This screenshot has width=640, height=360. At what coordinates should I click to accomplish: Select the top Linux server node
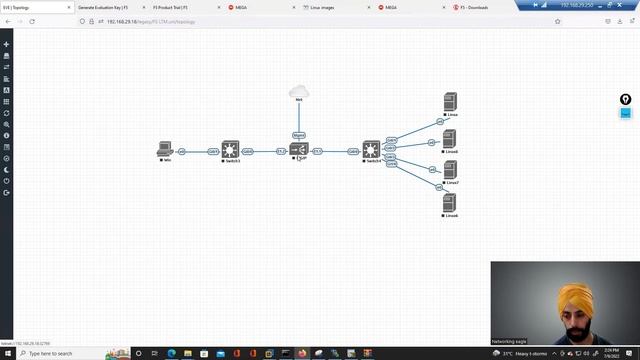click(450, 102)
